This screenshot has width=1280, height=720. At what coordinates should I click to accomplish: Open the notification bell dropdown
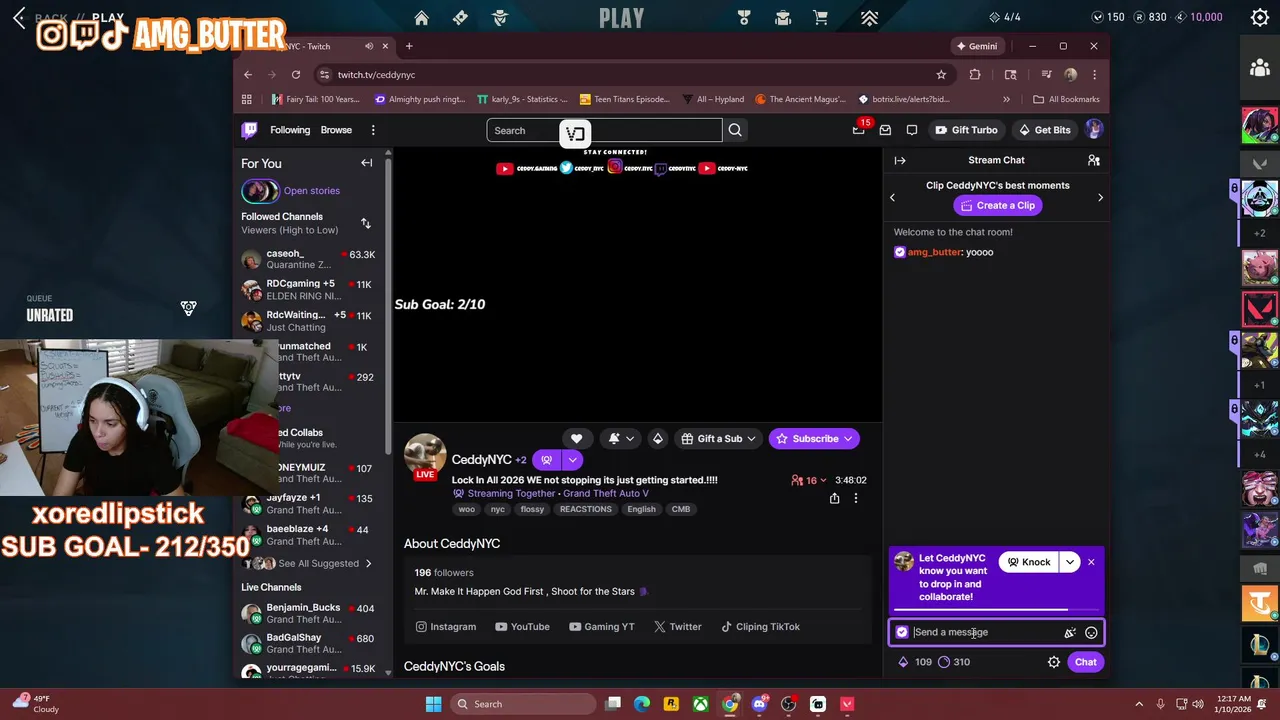[x=620, y=438]
